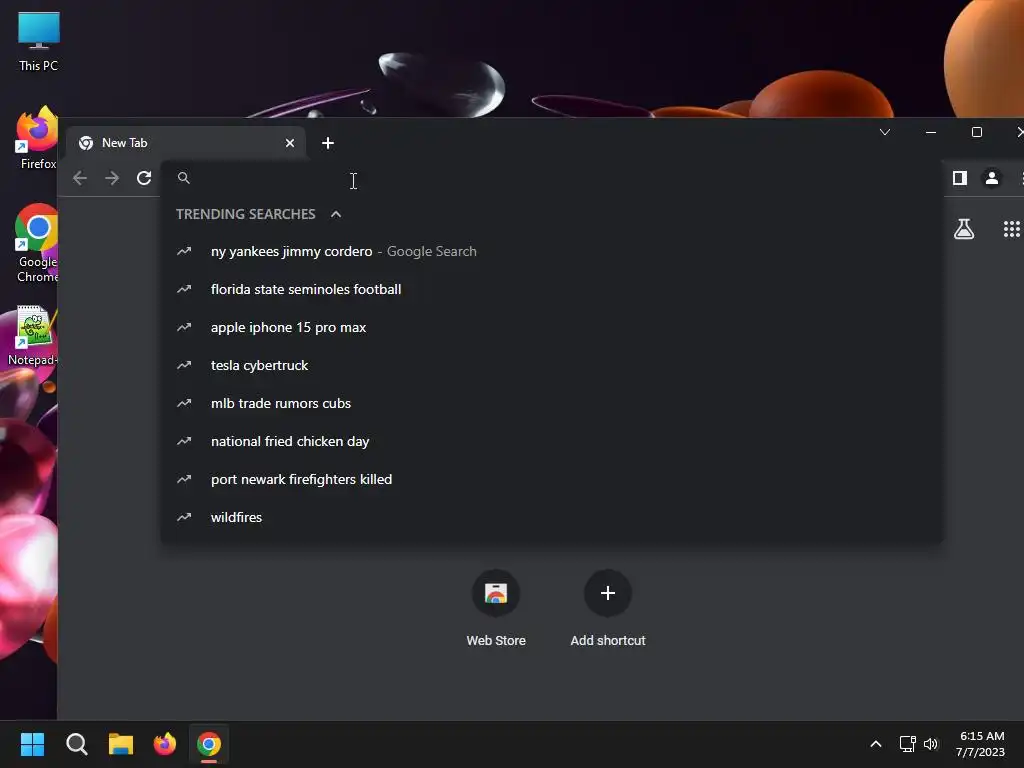Collapse the Trending Searches section

(336, 214)
